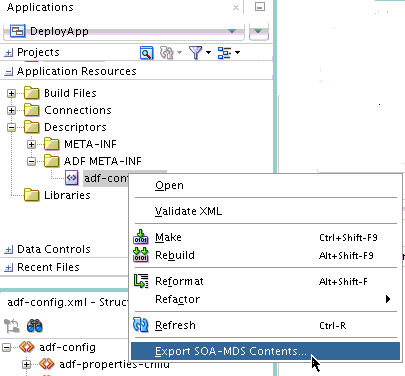
Task: Close the Applications panel tab
Action: pyautogui.click(x=236, y=7)
